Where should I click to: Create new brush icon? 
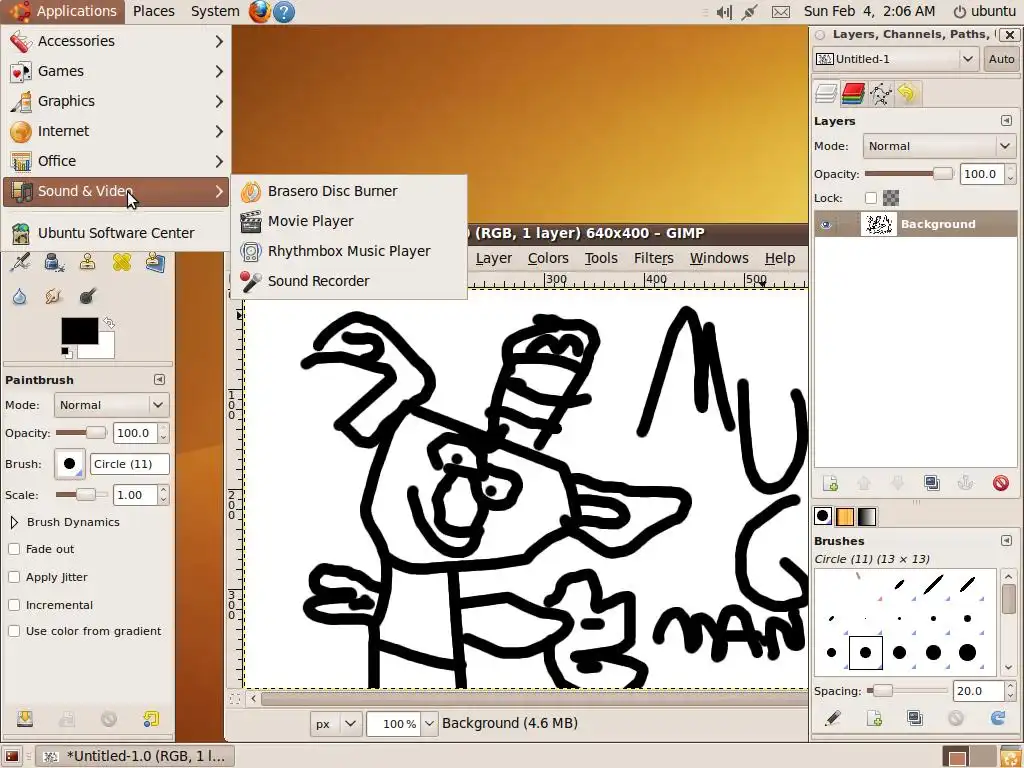874,718
